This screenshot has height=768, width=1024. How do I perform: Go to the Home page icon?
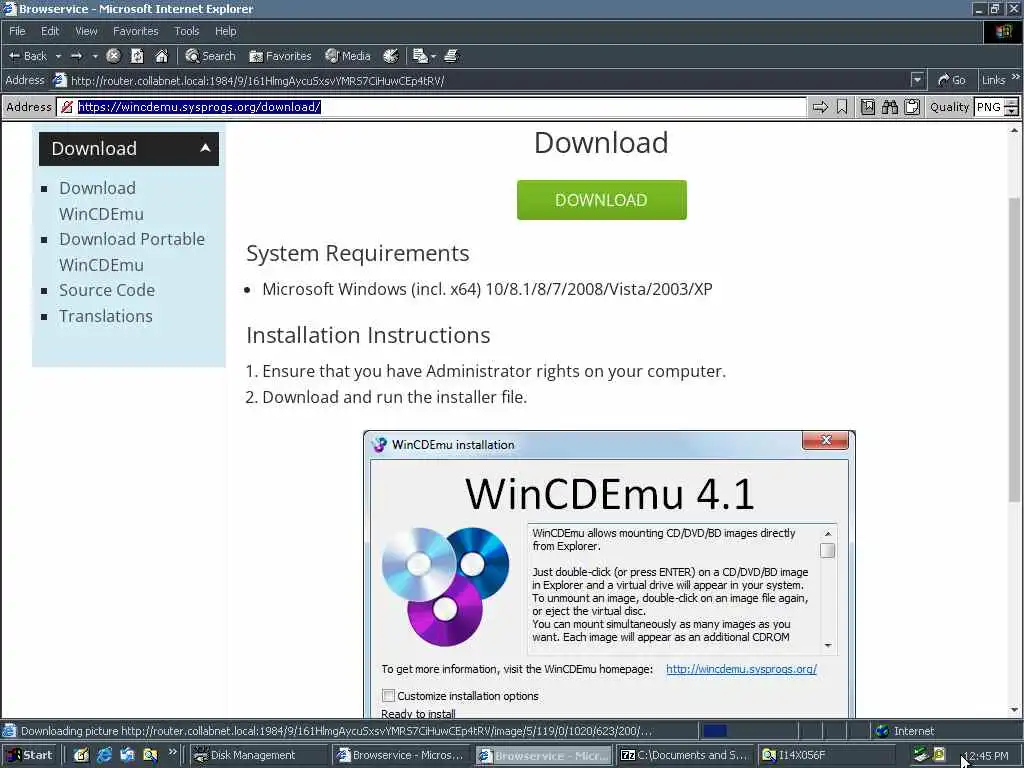[161, 56]
